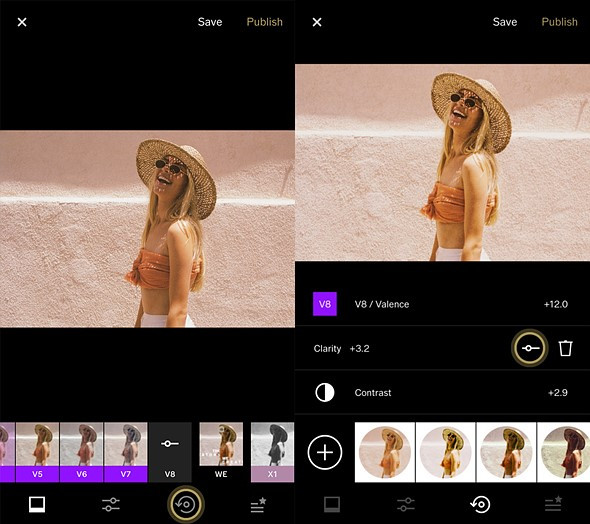The width and height of the screenshot is (590, 524).
Task: Apply the first circular recipe thumbnail
Action: point(385,452)
